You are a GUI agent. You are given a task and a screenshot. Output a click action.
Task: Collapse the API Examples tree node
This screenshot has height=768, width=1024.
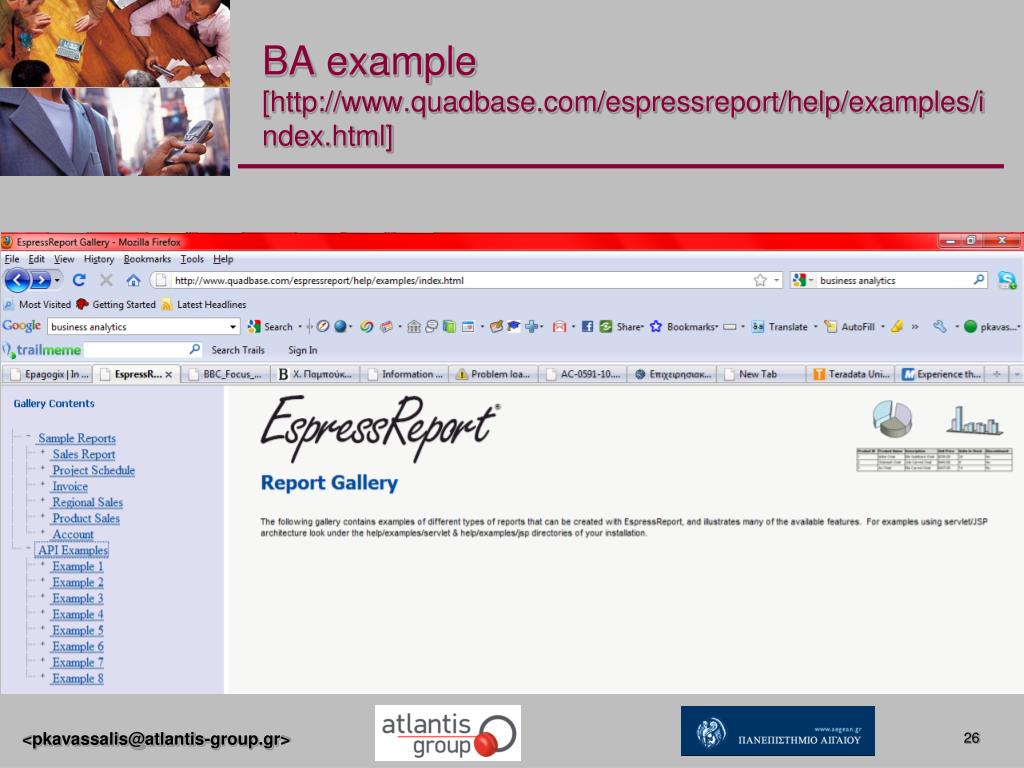click(x=29, y=549)
